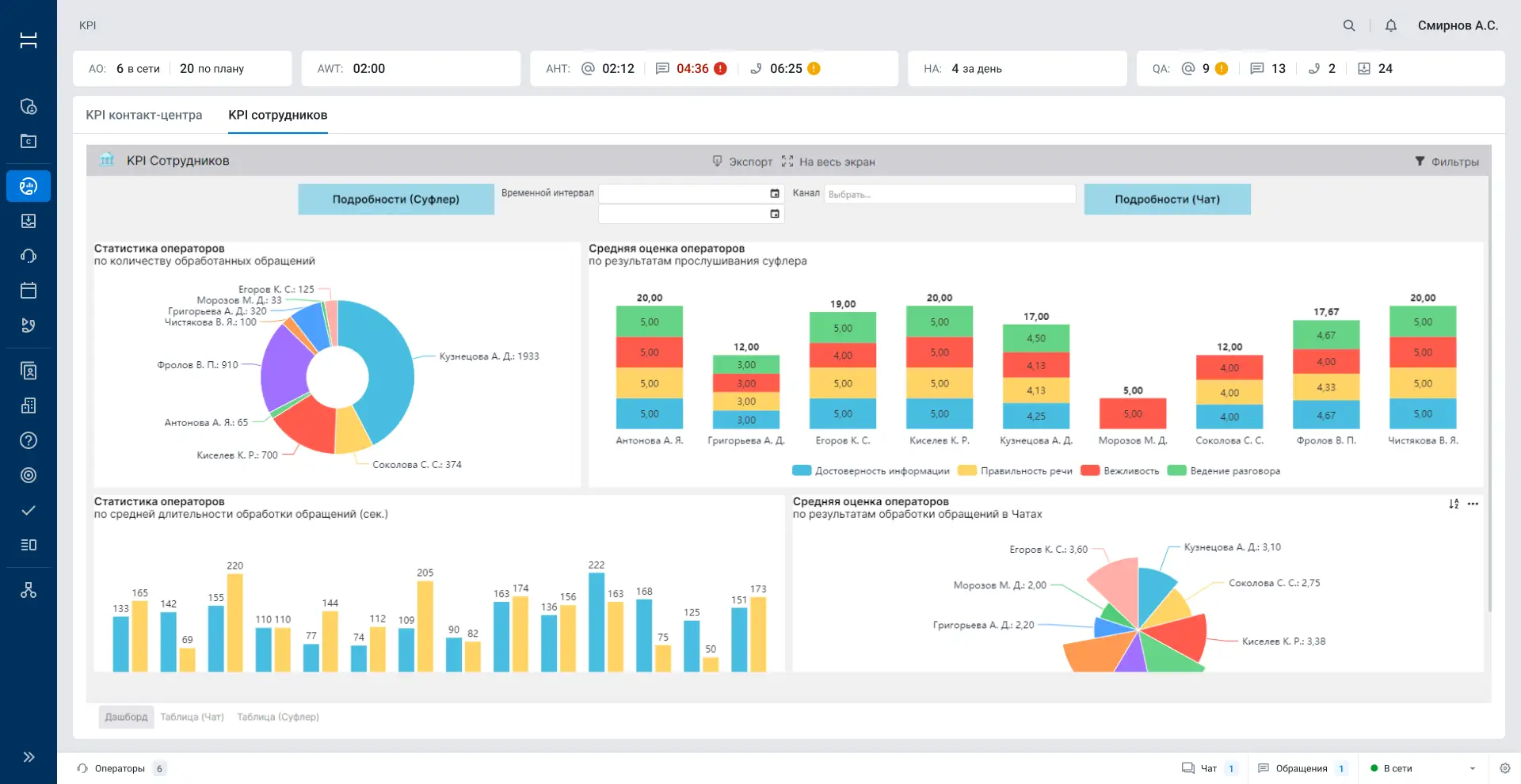Open notifications bell icon
The height and width of the screenshot is (784, 1521).
1390,25
